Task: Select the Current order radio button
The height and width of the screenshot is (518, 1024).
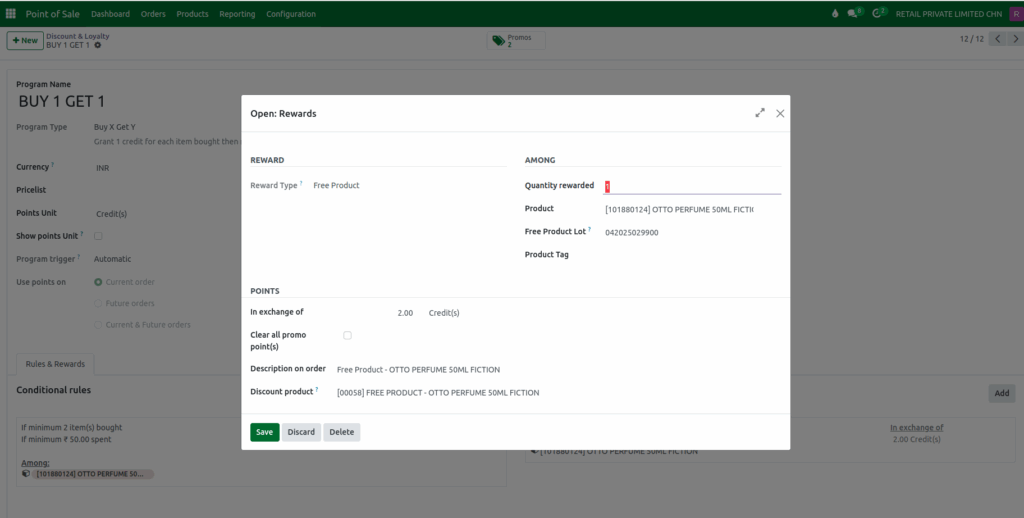Action: pos(98,282)
